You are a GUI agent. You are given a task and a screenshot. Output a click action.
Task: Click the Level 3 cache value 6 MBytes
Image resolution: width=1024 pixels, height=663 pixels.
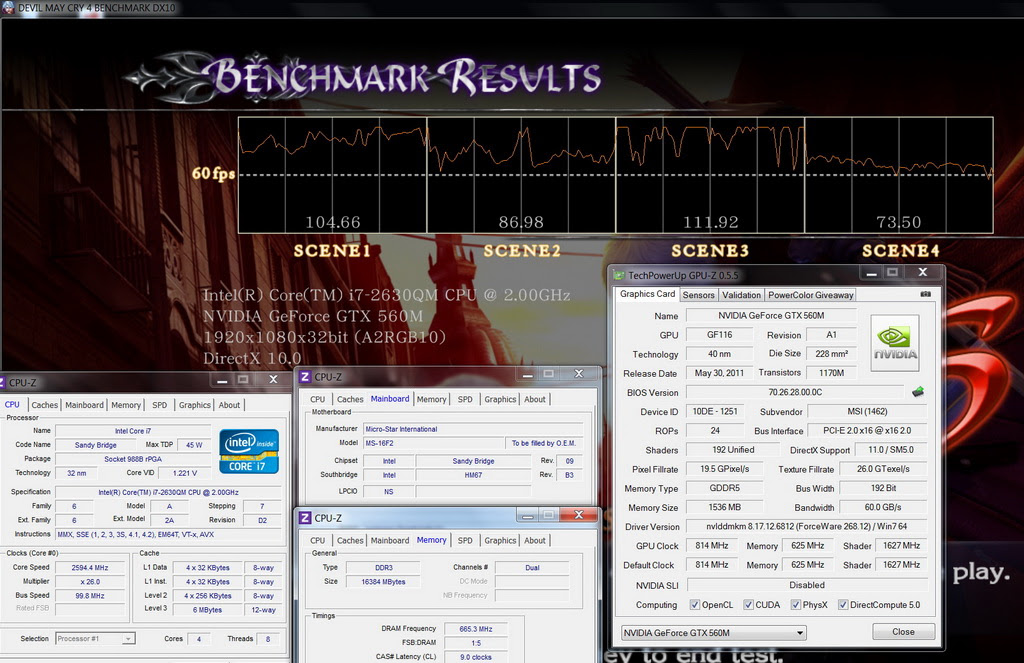[208, 609]
